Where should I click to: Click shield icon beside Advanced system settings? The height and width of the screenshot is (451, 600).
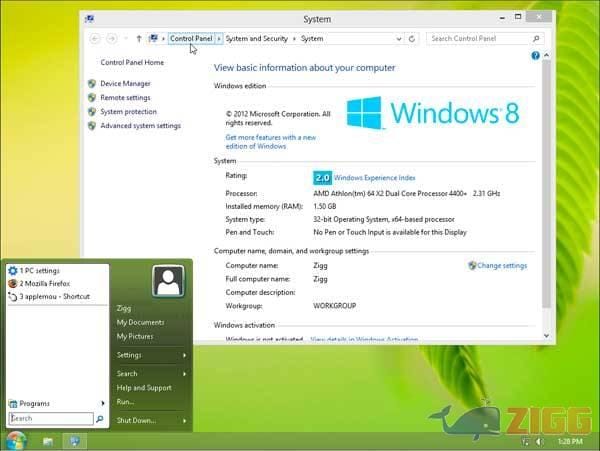point(92,125)
